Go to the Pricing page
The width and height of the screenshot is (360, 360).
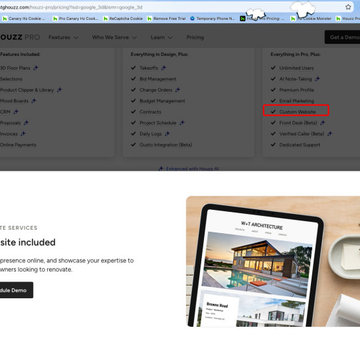coord(195,37)
